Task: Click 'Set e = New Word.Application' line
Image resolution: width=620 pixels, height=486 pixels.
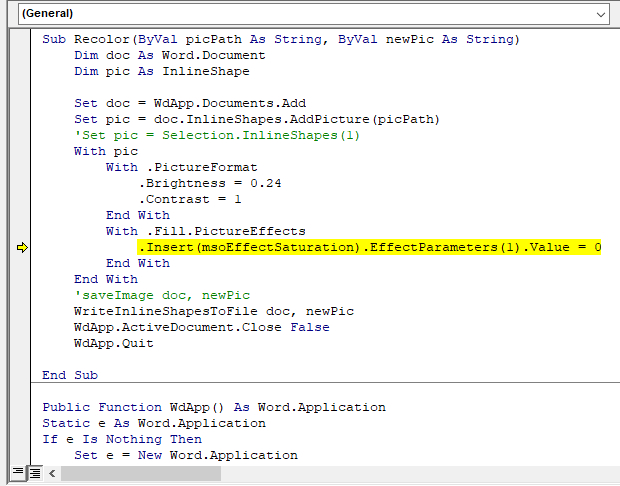Action: [x=186, y=455]
